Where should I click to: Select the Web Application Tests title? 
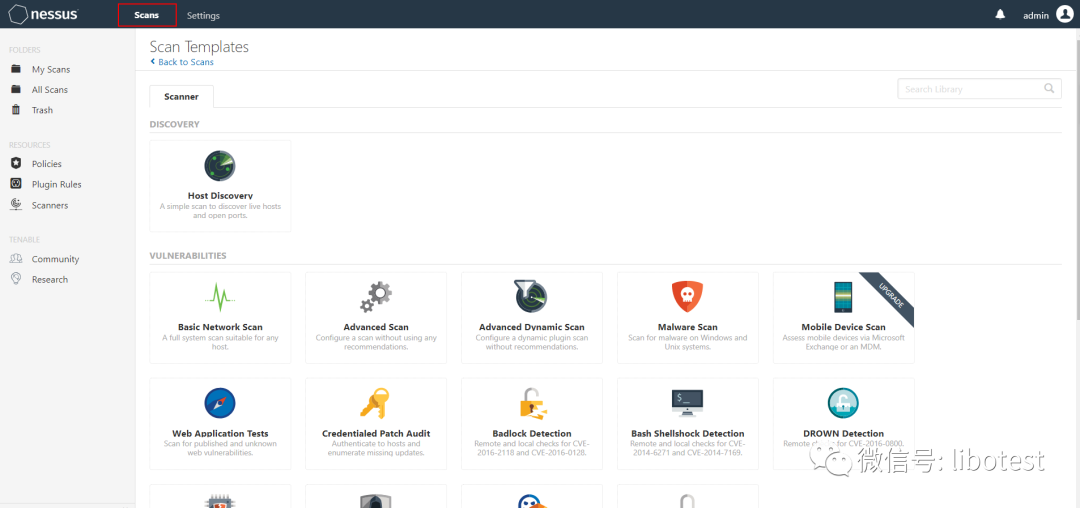(220, 434)
